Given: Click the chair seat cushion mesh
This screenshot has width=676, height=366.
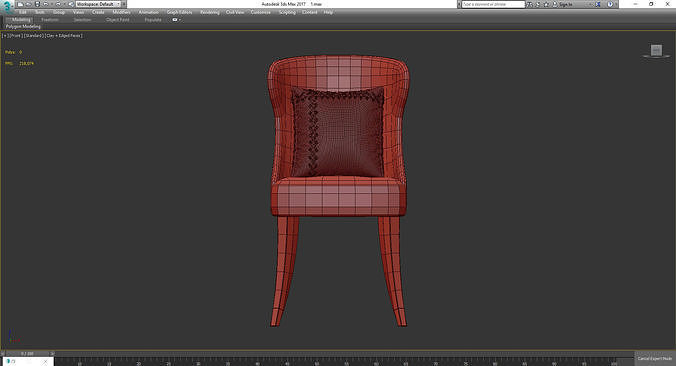Looking at the screenshot, I should 338,197.
